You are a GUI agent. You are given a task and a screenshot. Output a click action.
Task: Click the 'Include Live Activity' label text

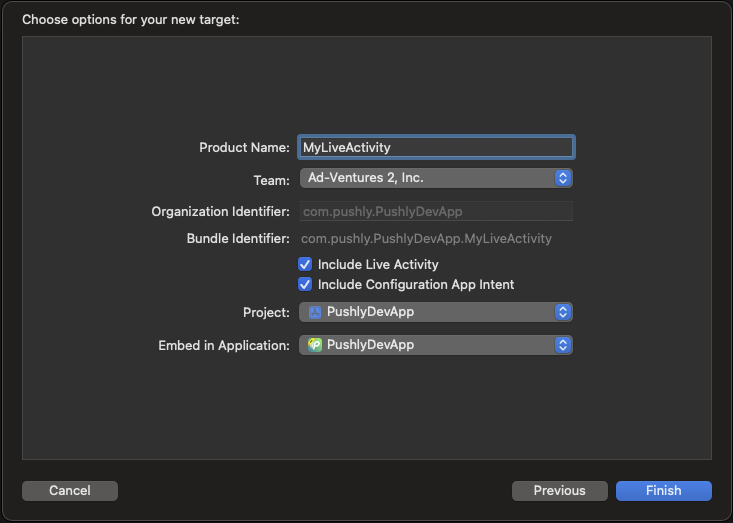378,265
